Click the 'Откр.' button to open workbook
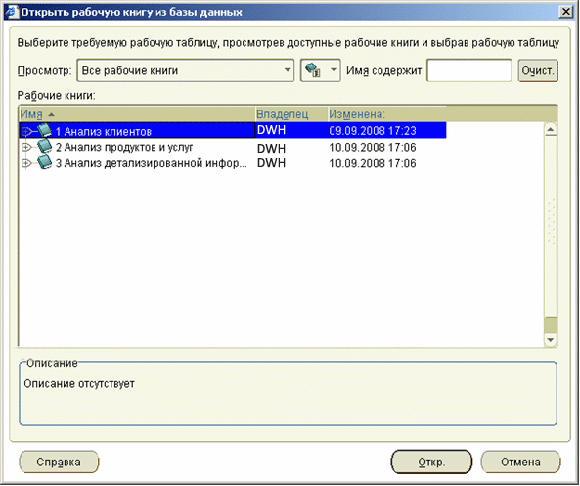 coord(431,462)
